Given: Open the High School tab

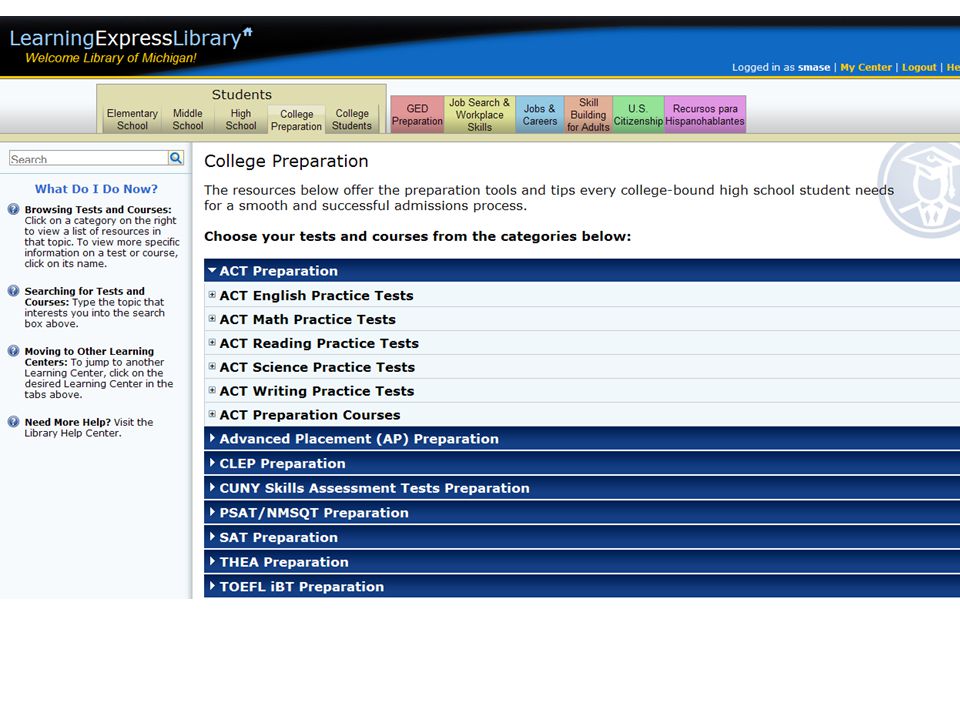Looking at the screenshot, I should 241,119.
